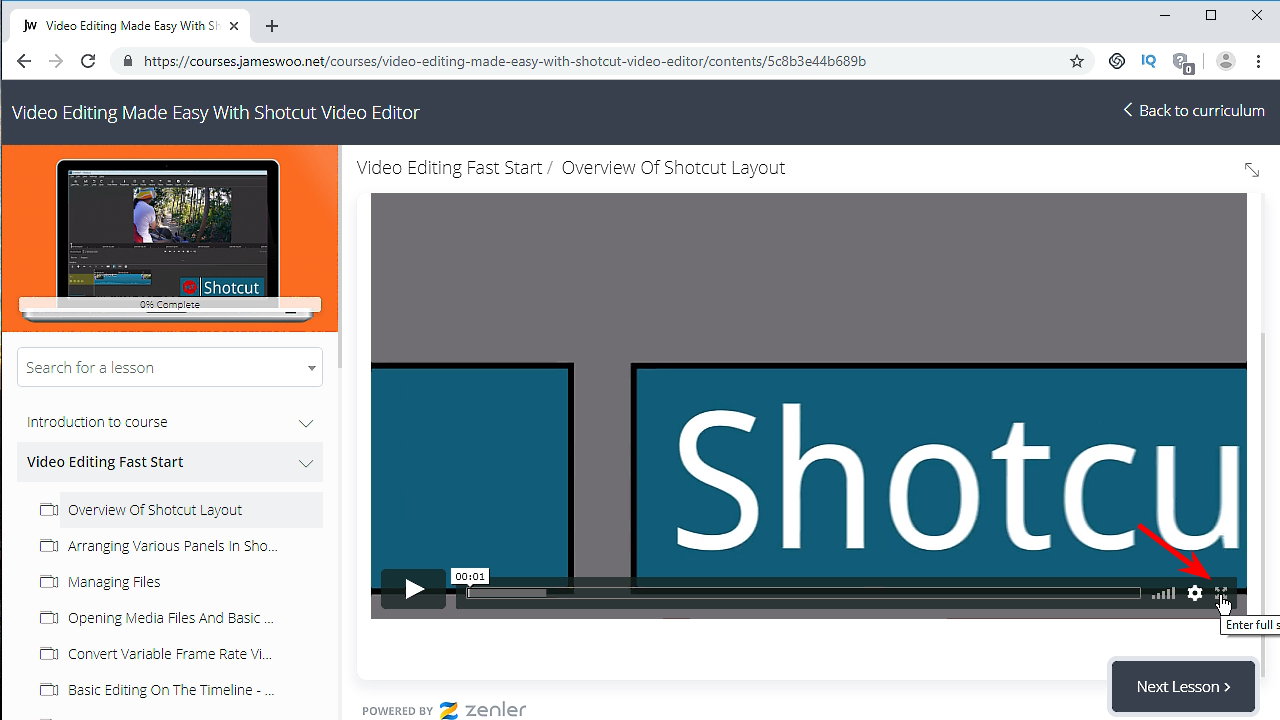Image resolution: width=1280 pixels, height=720 pixels.
Task: Click video icon beside Opening Media Files
Action: [x=49, y=618]
